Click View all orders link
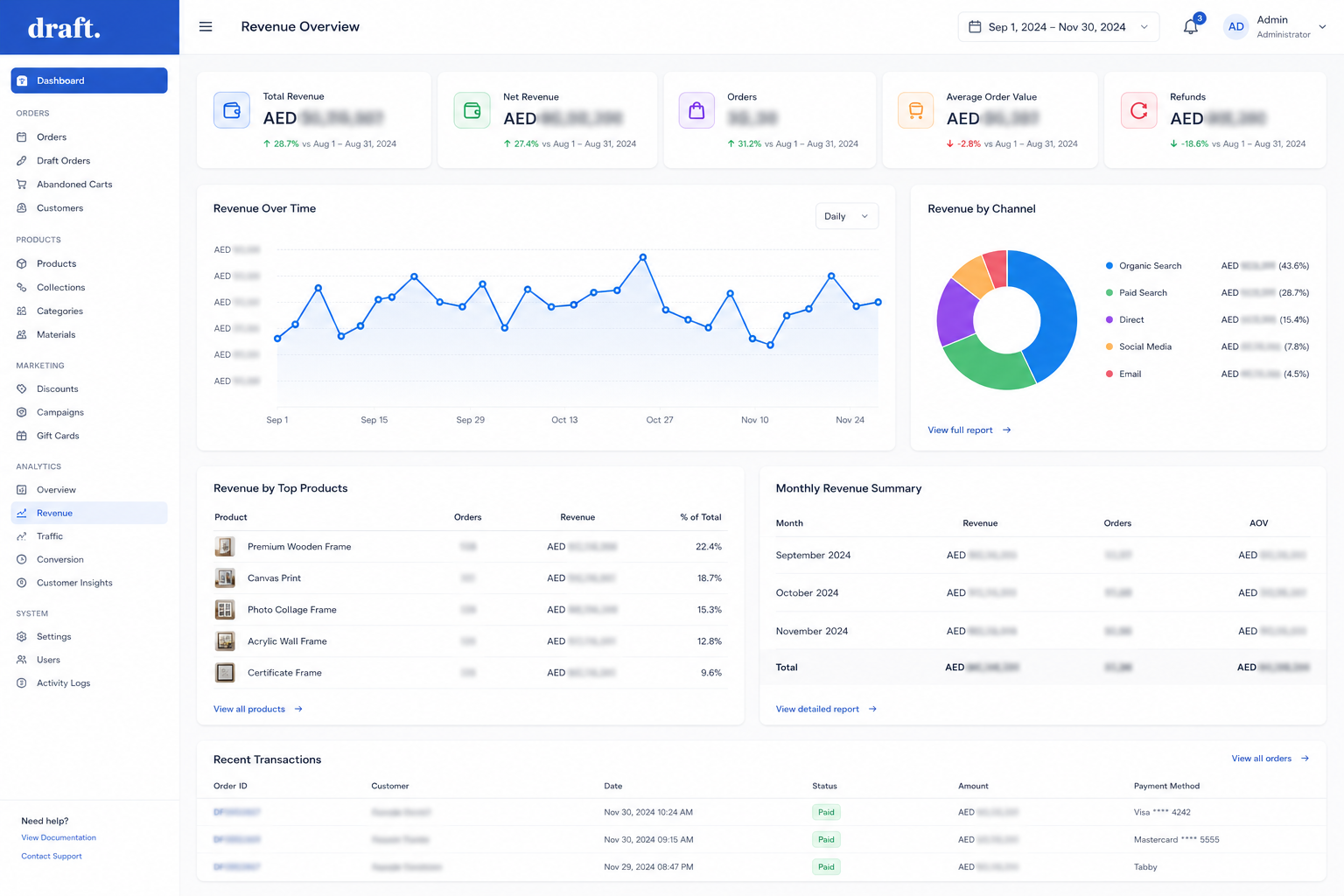 tap(1270, 759)
